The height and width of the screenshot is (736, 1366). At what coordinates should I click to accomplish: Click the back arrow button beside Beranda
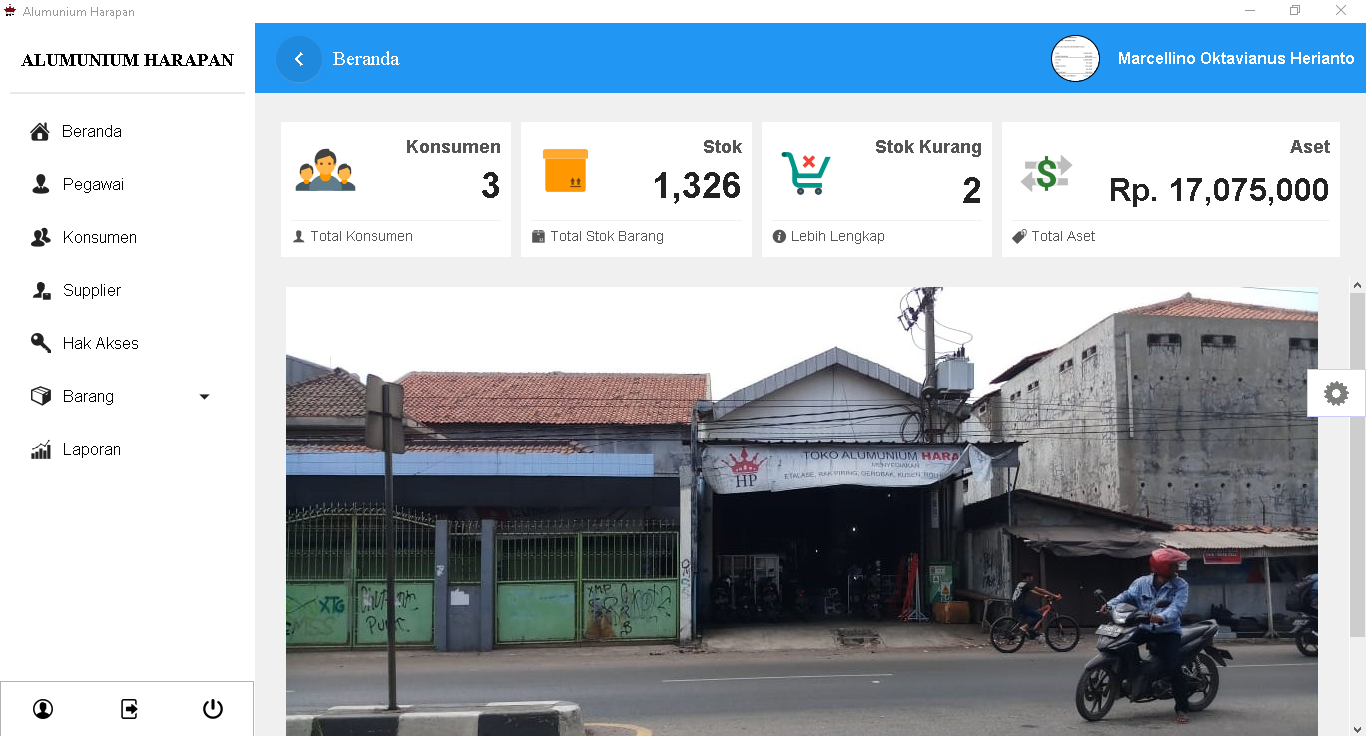[299, 59]
